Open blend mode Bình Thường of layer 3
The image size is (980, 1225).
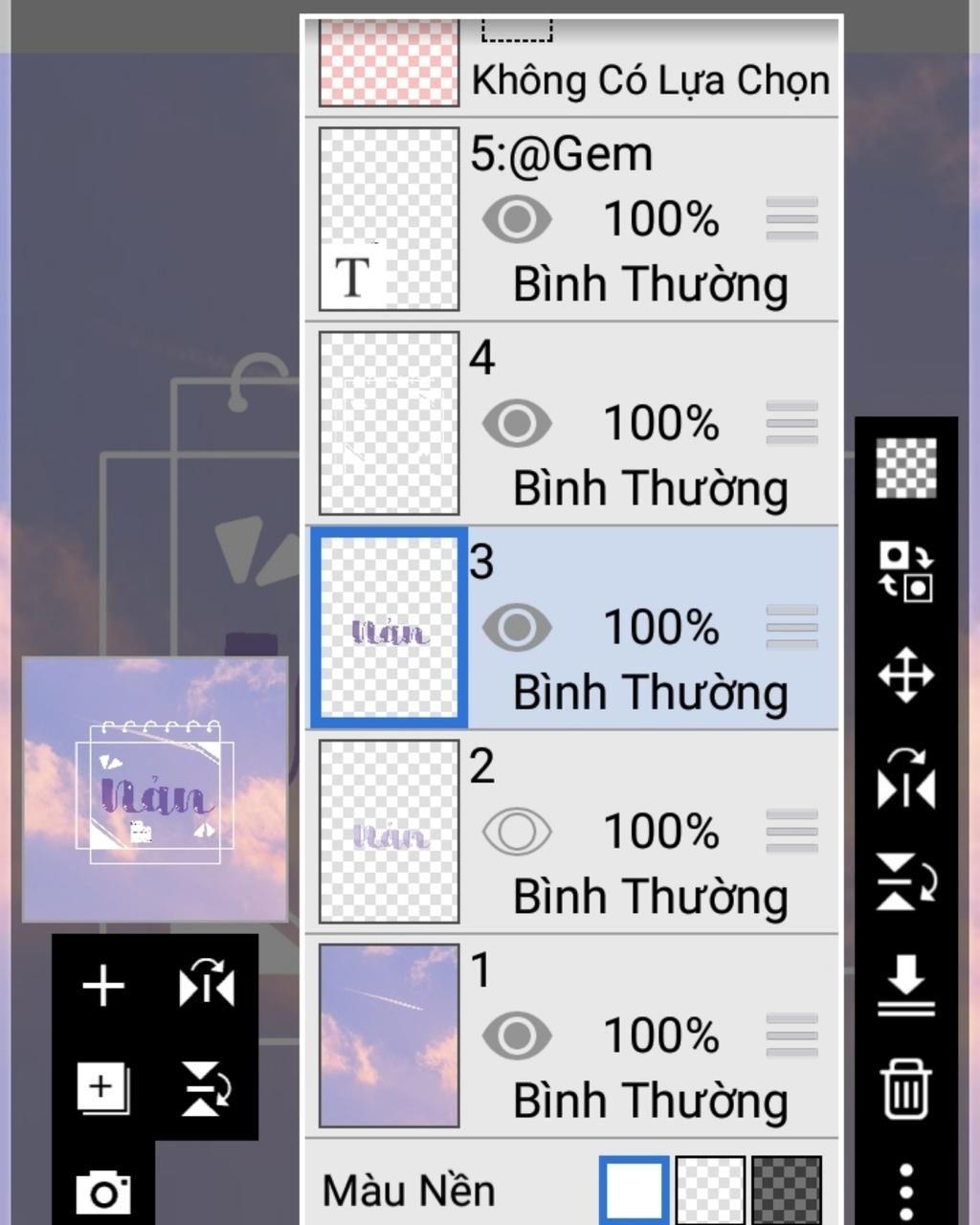click(x=651, y=693)
